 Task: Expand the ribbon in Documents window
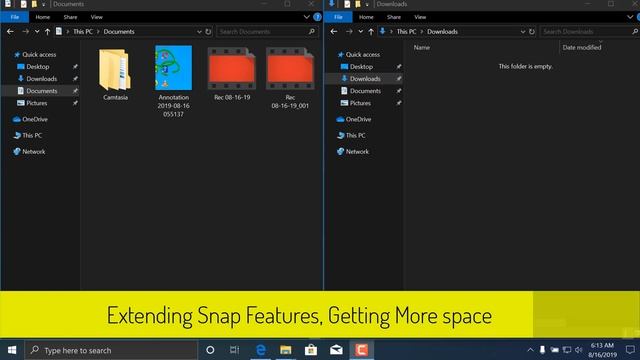(307, 17)
